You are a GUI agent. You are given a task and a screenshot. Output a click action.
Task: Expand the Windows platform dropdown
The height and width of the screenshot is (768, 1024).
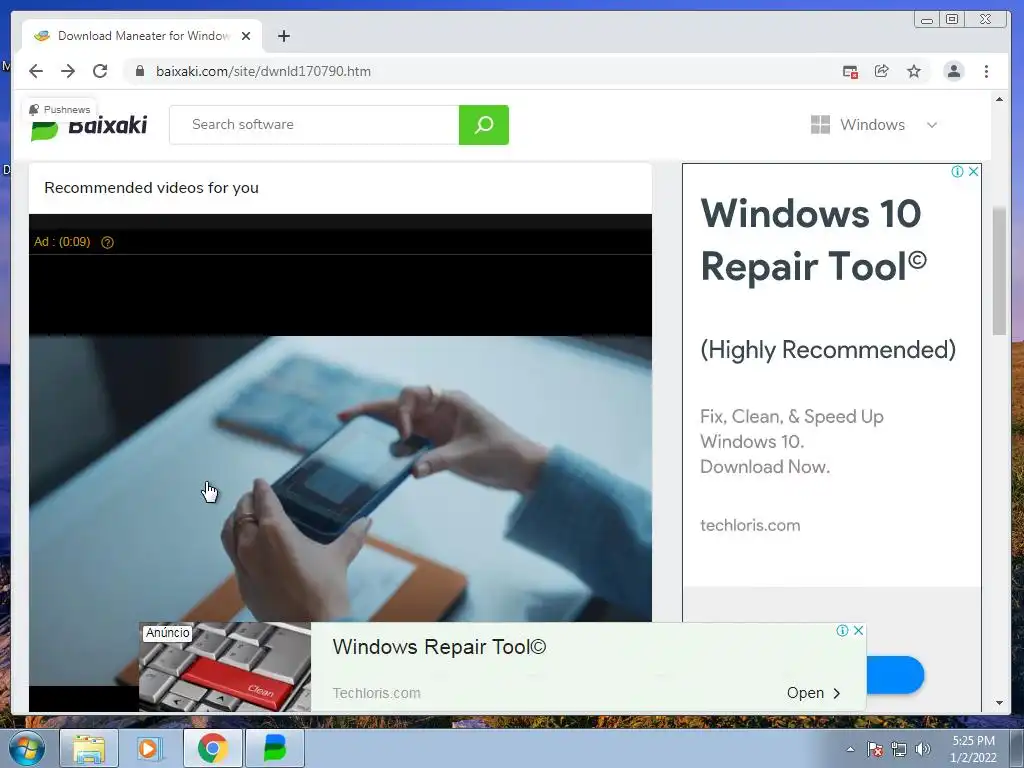click(873, 125)
